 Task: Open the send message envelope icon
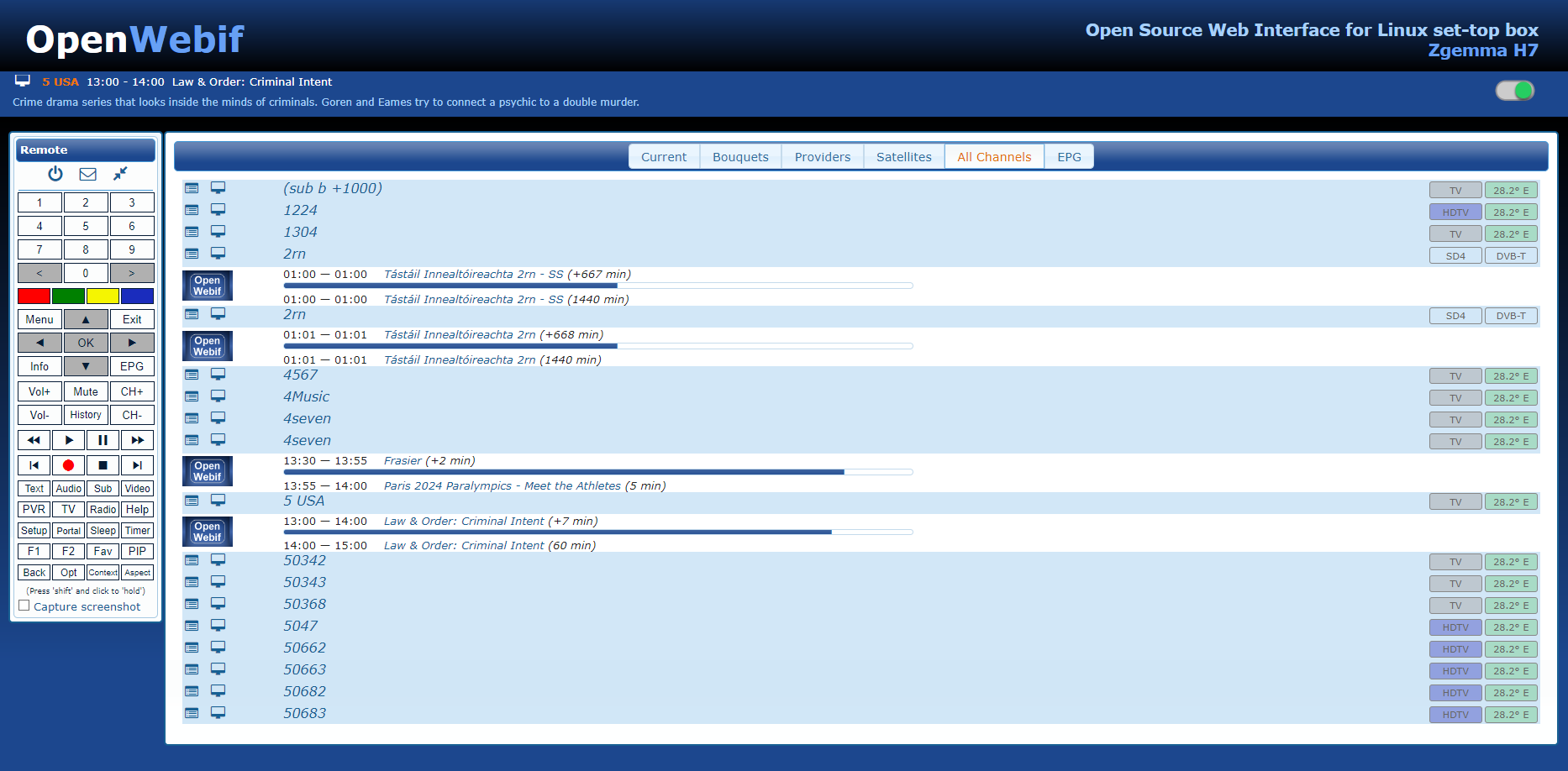(87, 174)
